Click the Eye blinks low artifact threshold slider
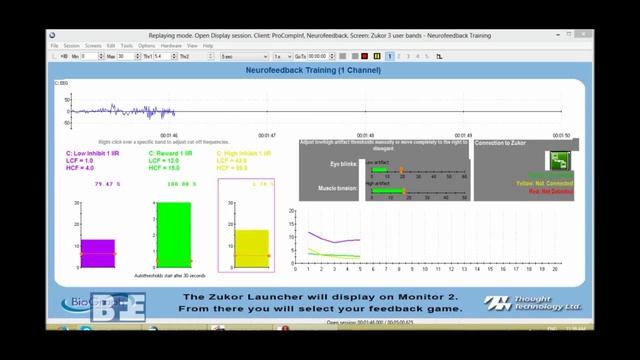 click(x=402, y=171)
